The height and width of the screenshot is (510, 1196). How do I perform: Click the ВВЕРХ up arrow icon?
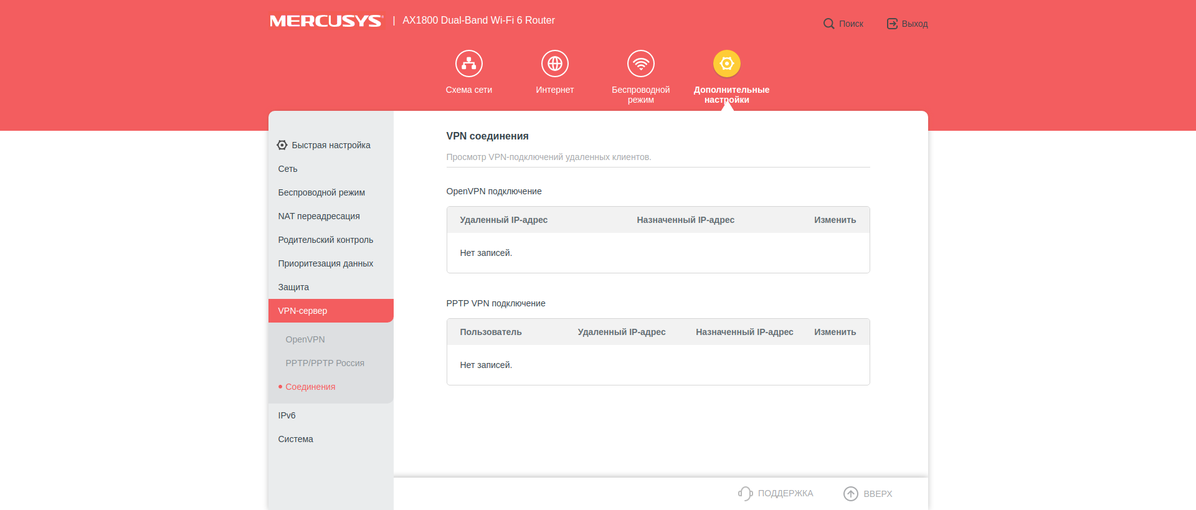851,493
